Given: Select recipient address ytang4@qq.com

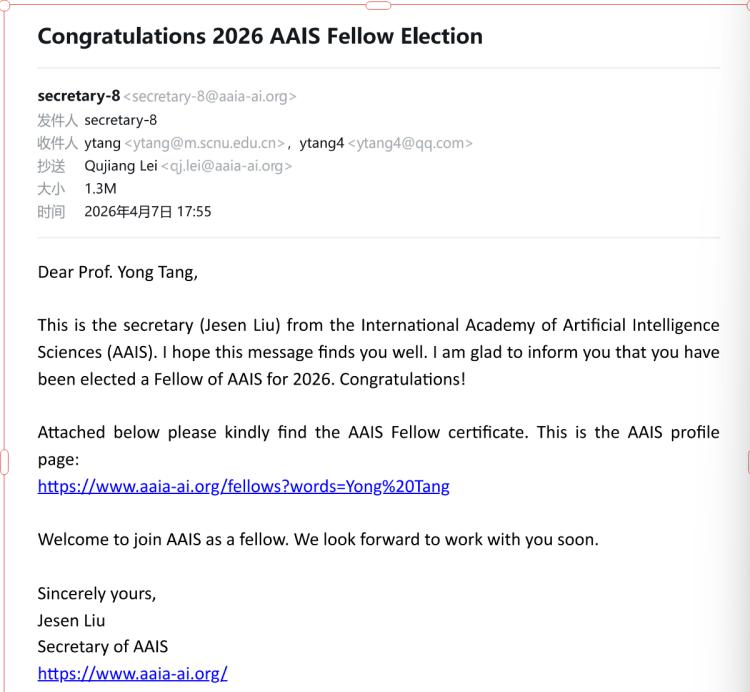Looking at the screenshot, I should click(410, 143).
